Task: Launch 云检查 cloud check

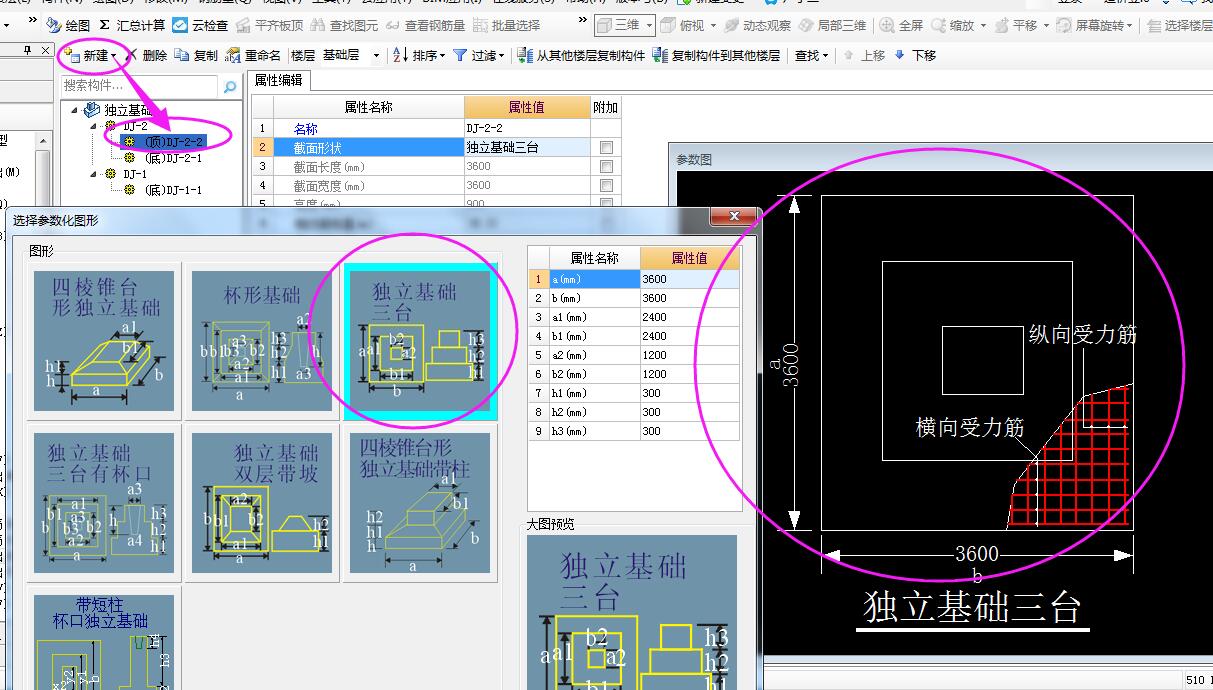Action: [x=200, y=25]
